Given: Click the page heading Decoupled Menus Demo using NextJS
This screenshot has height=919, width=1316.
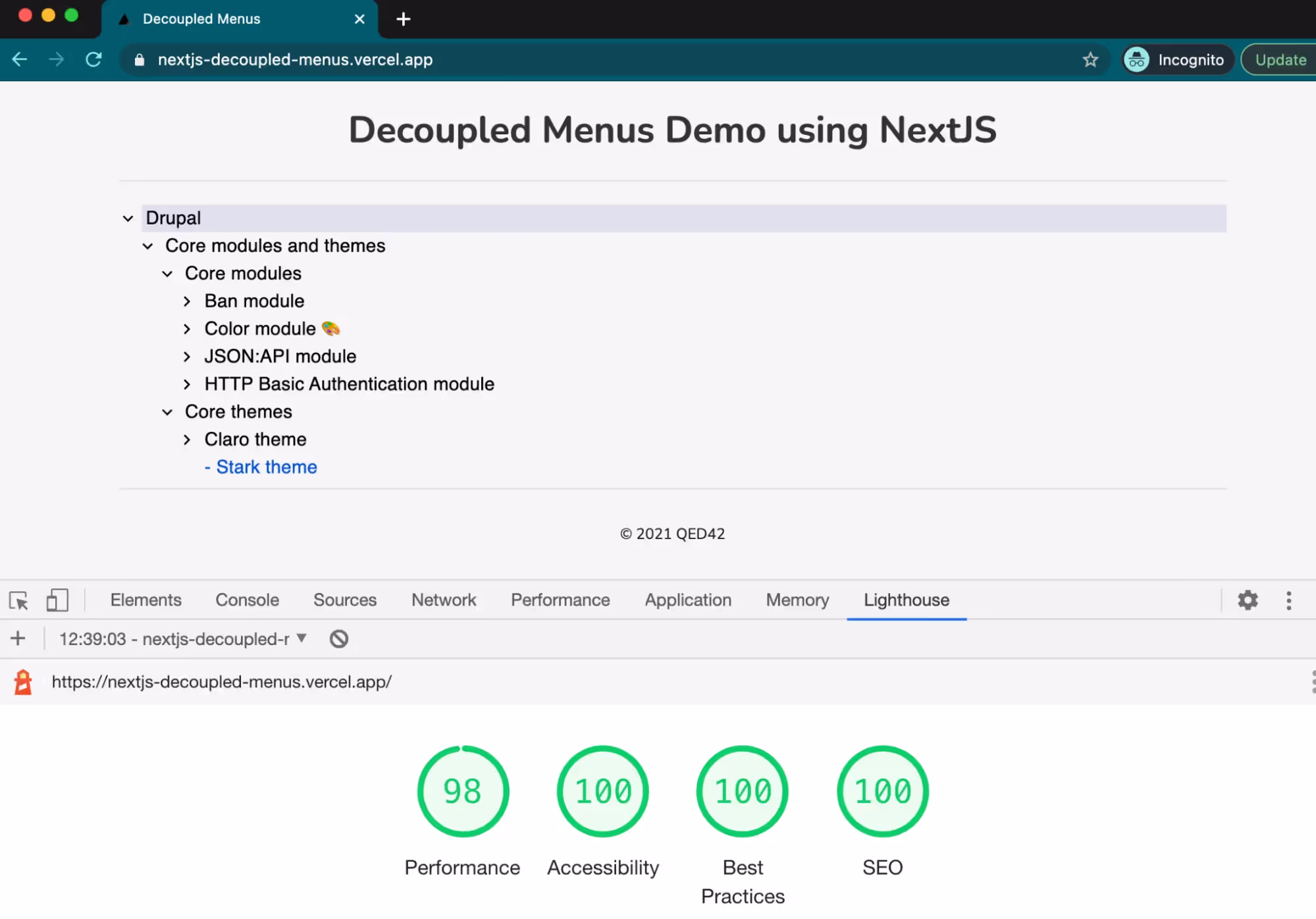Looking at the screenshot, I should (x=672, y=130).
